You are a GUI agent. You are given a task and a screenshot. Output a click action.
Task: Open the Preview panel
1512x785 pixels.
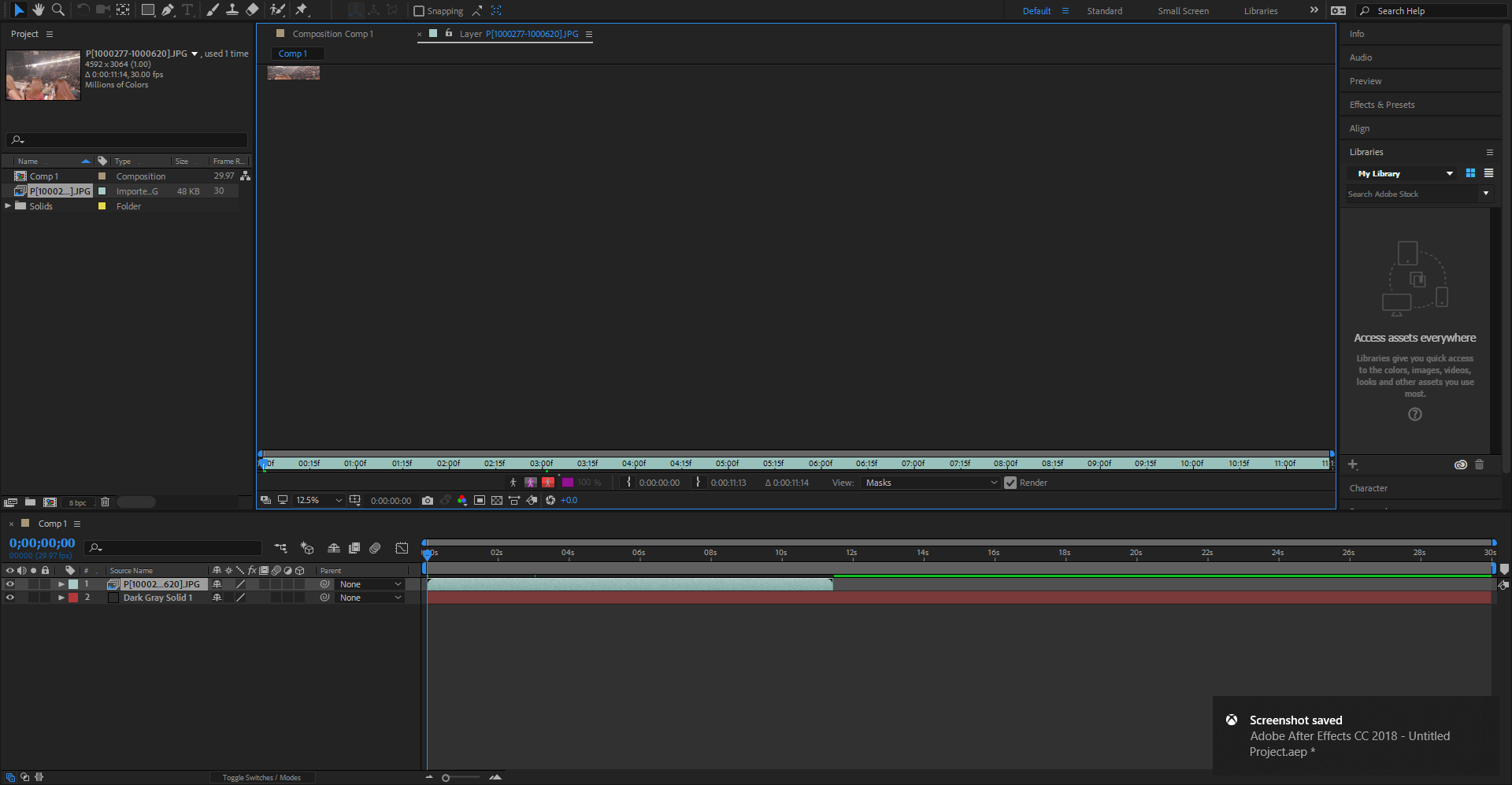[x=1366, y=81]
